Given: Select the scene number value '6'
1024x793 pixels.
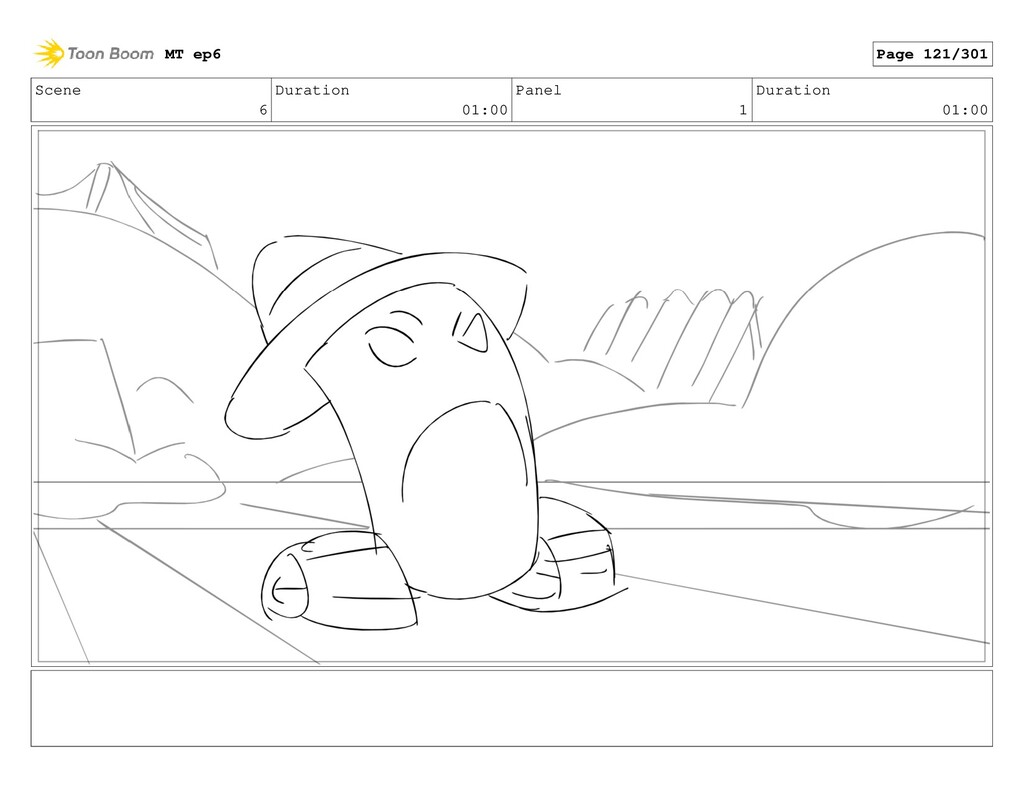Looking at the screenshot, I should [263, 110].
